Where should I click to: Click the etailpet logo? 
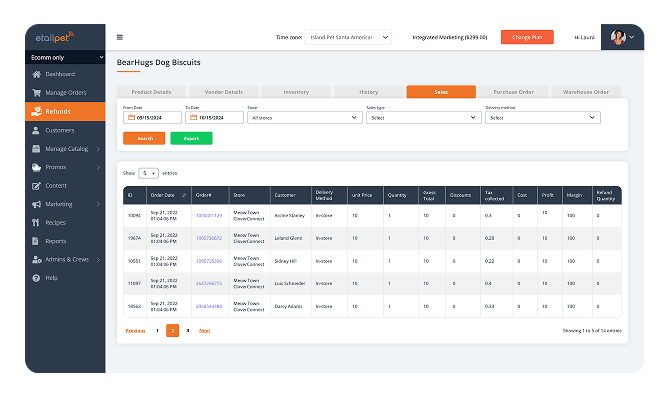tap(55, 37)
